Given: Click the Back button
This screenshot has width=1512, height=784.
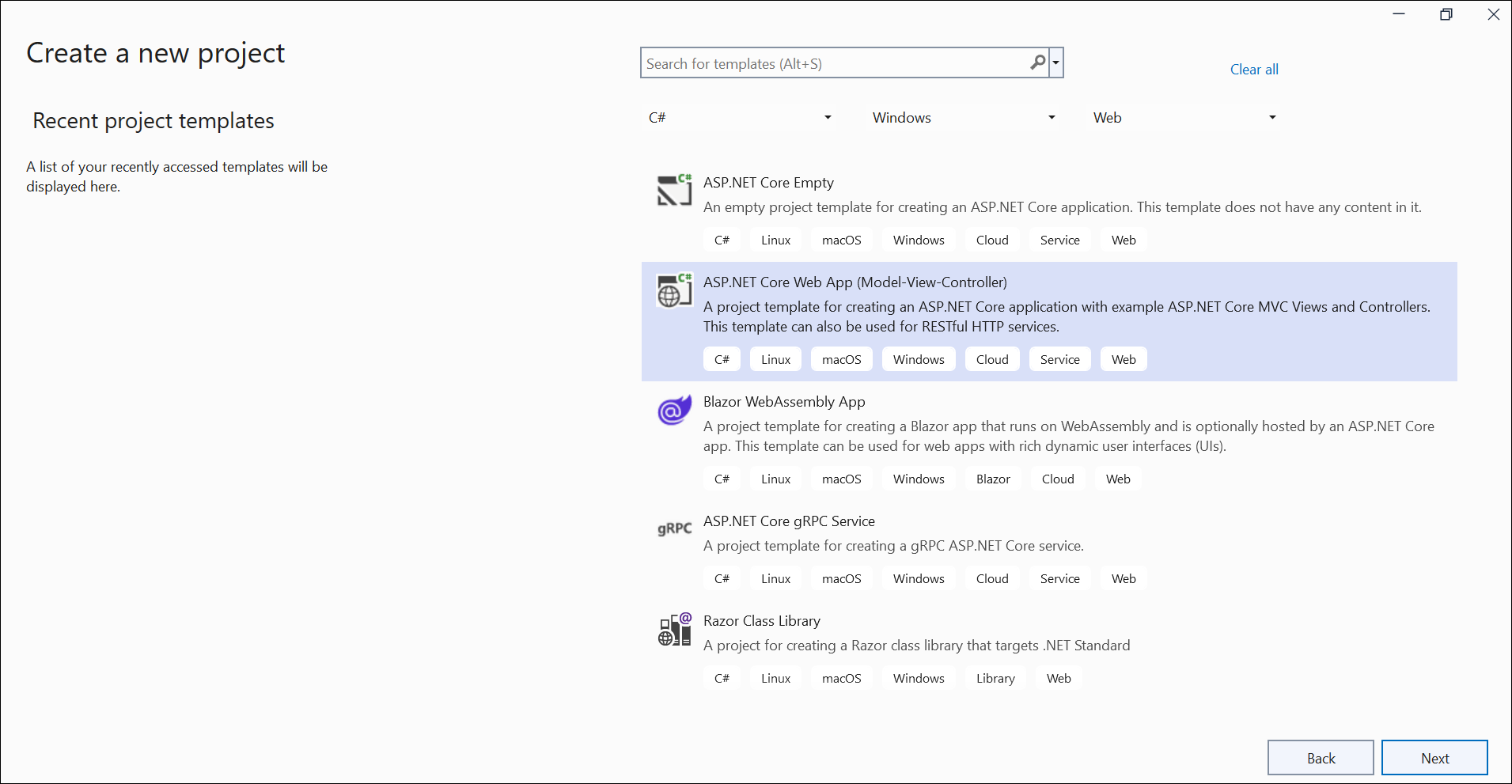Looking at the screenshot, I should coord(1321,758).
